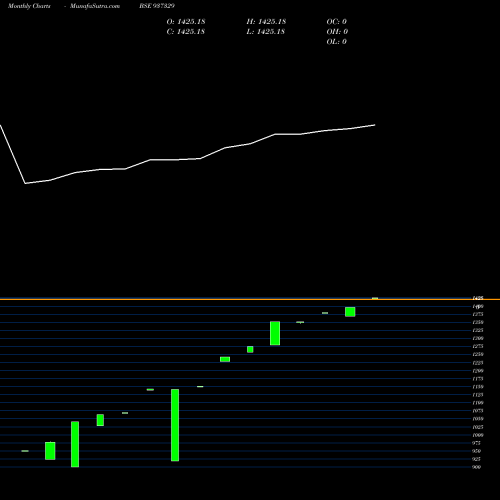Click the 950 price axis label
This screenshot has width=500, height=500.
[477, 451]
